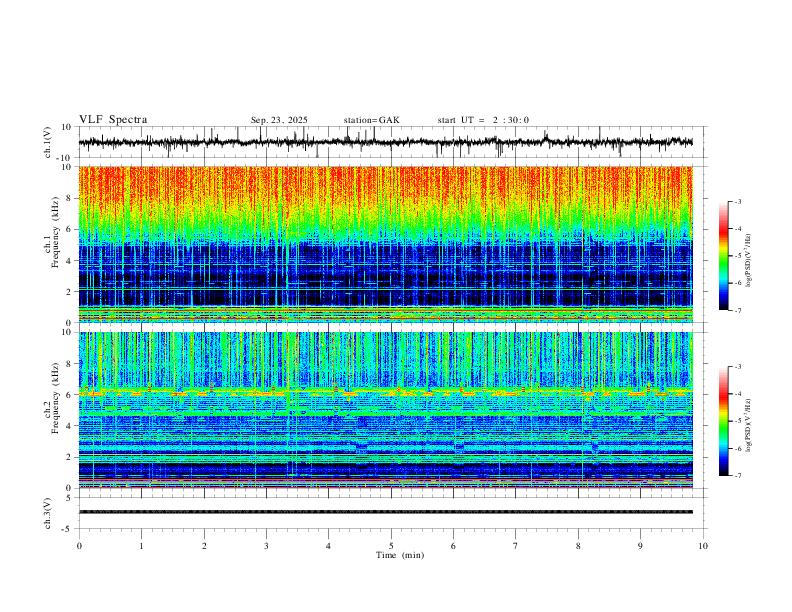
Task: Click the ch.3 voltage trace panel
Action: pyautogui.click(x=392, y=513)
